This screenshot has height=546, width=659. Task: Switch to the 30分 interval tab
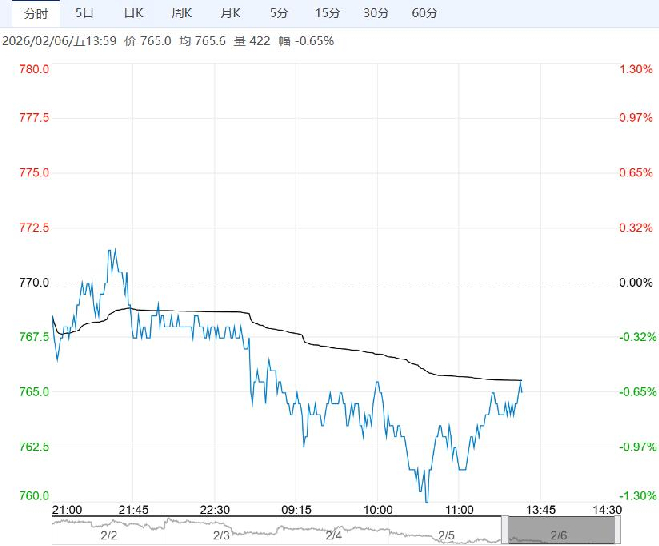pyautogui.click(x=376, y=13)
